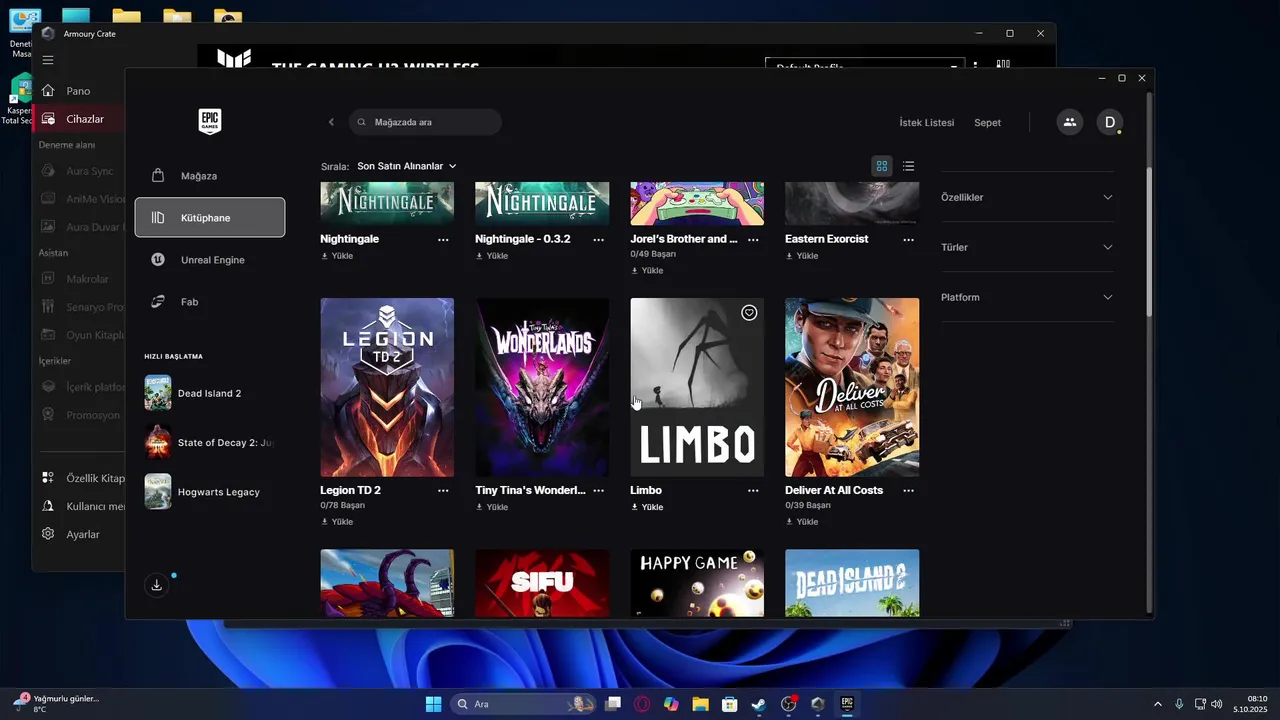Open Armoury Crate hamburger menu
The image size is (1280, 720).
[x=48, y=60]
